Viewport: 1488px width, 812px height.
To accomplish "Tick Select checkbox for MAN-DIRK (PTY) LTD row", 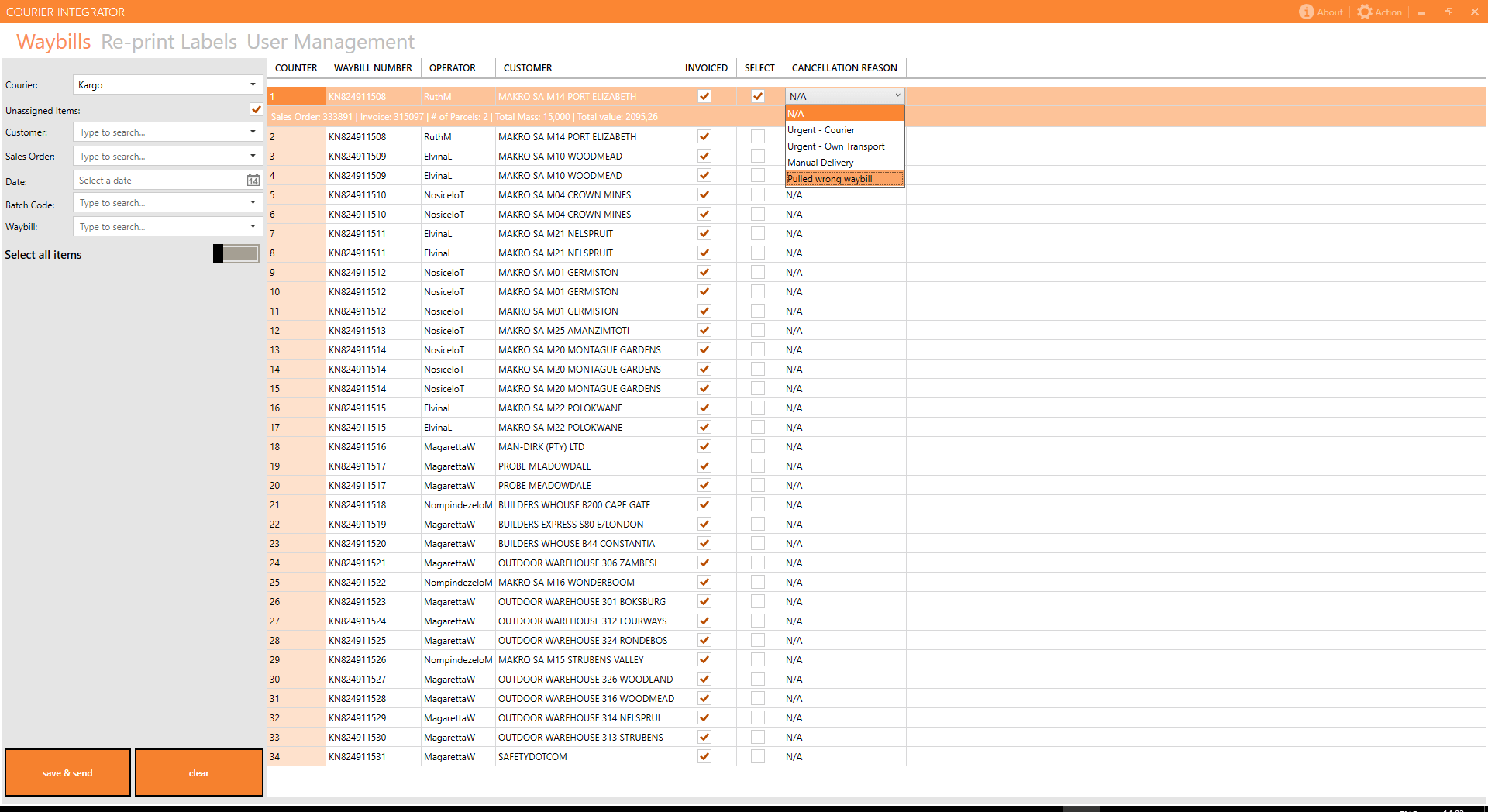I will 758,446.
